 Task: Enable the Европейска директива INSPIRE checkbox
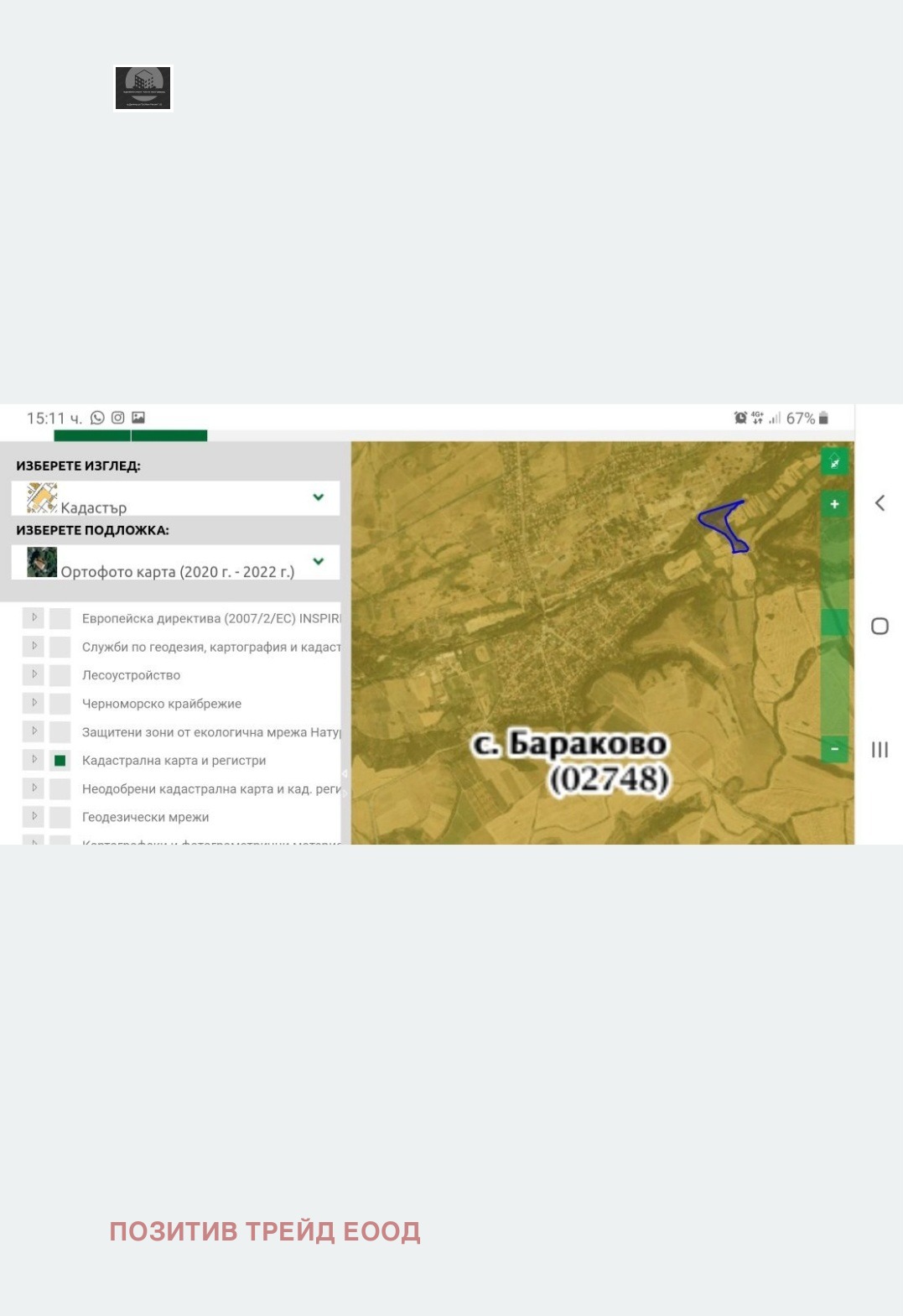click(60, 619)
